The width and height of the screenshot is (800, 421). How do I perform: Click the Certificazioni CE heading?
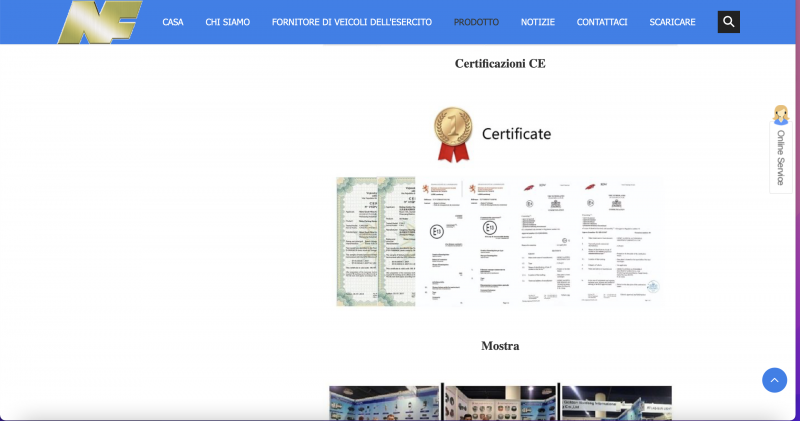(500, 63)
